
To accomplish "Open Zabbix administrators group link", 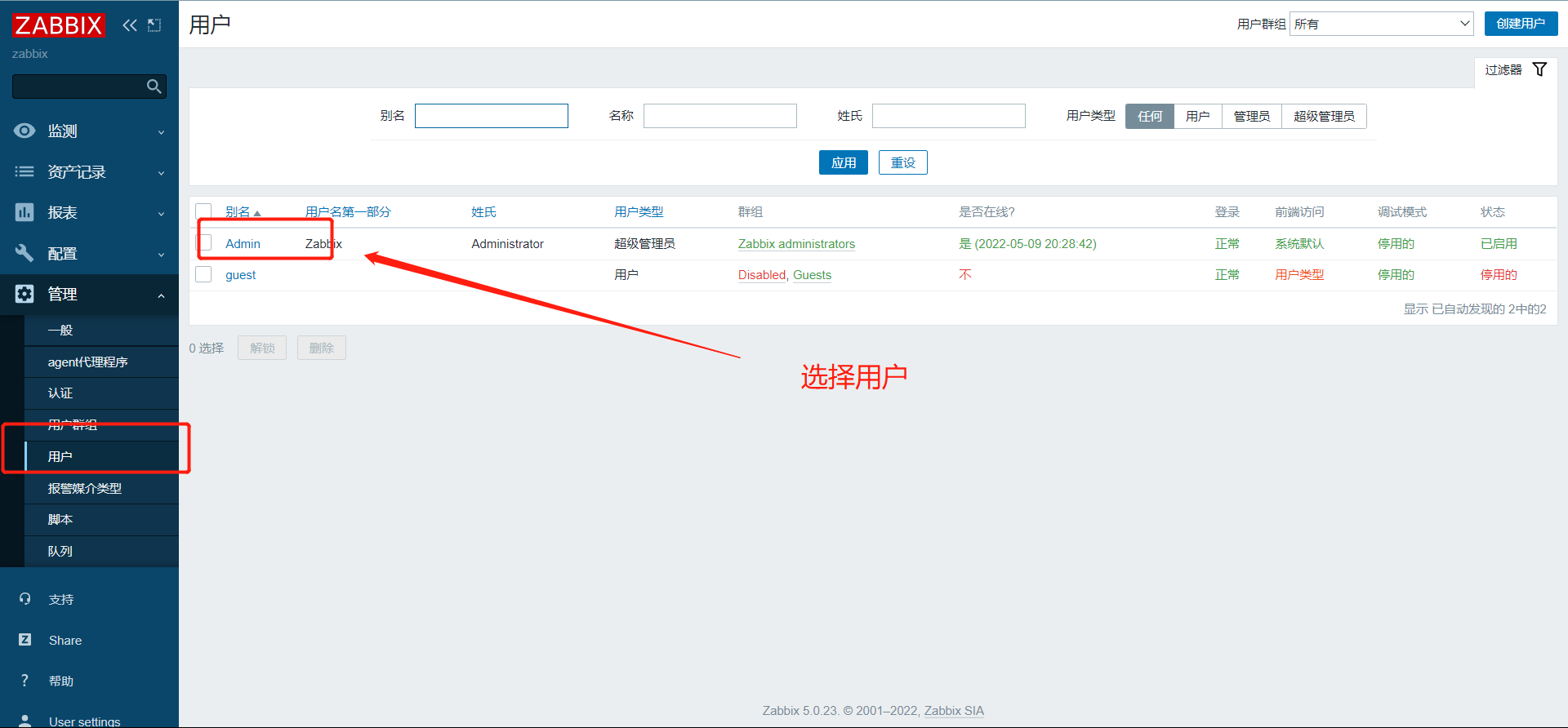I will pos(796,243).
